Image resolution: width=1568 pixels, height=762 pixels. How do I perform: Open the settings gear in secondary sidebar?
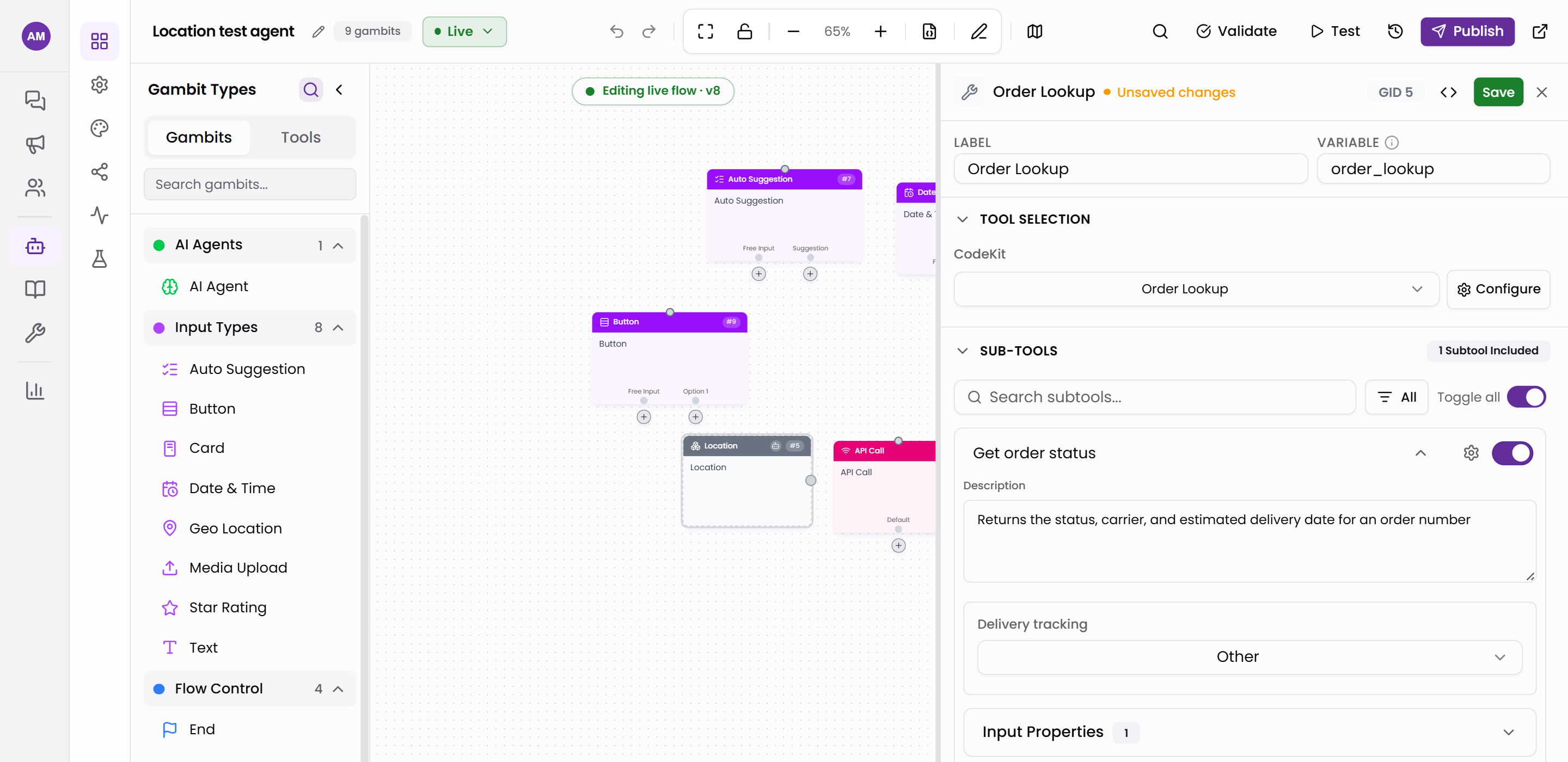coord(99,84)
